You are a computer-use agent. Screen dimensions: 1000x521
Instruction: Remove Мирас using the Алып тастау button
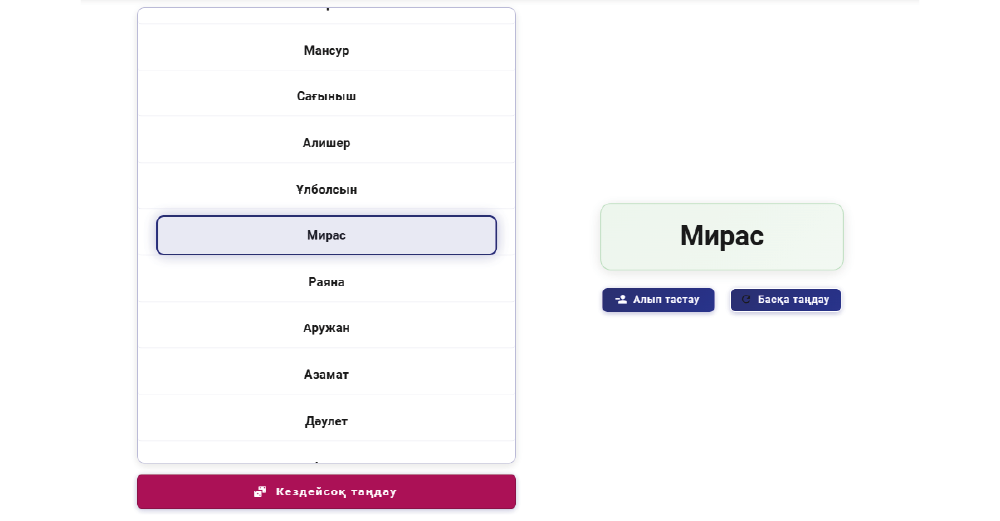point(658,300)
